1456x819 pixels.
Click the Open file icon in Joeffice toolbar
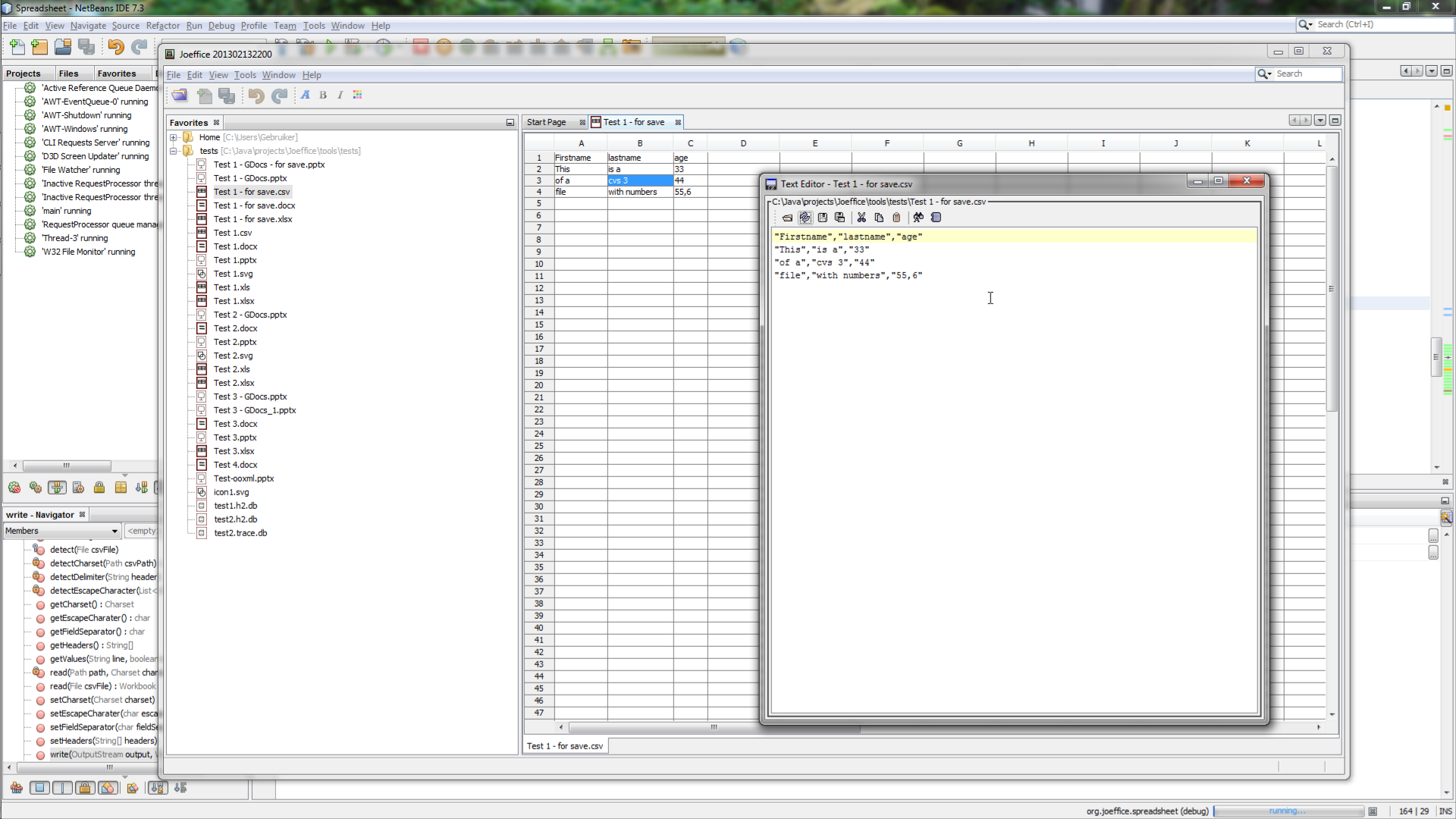[180, 96]
